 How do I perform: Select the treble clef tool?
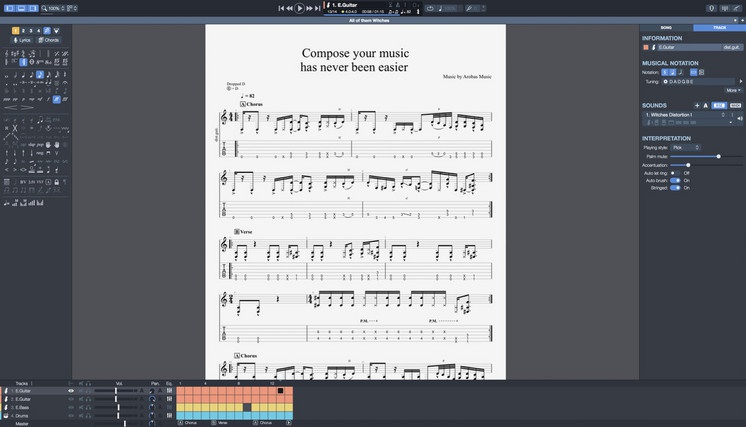[7, 54]
